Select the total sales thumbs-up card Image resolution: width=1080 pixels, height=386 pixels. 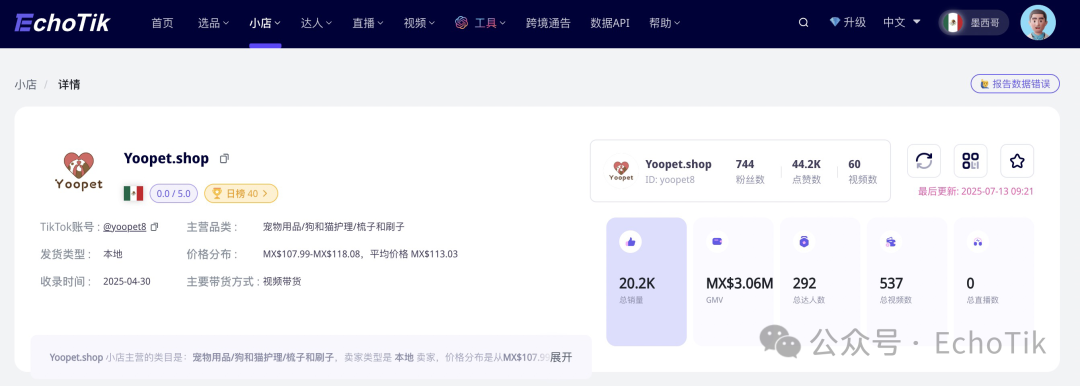[646, 281]
